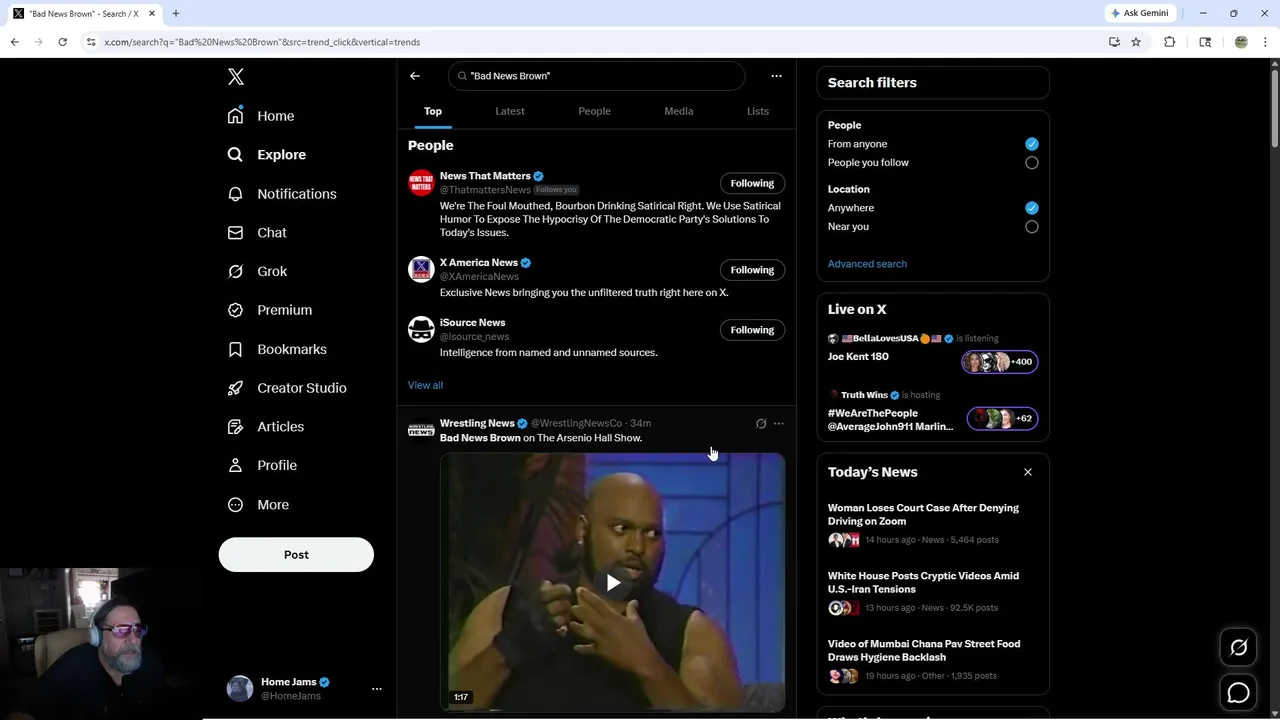Click the white Post button
Screen dimensions: 1280x720
coord(296,555)
